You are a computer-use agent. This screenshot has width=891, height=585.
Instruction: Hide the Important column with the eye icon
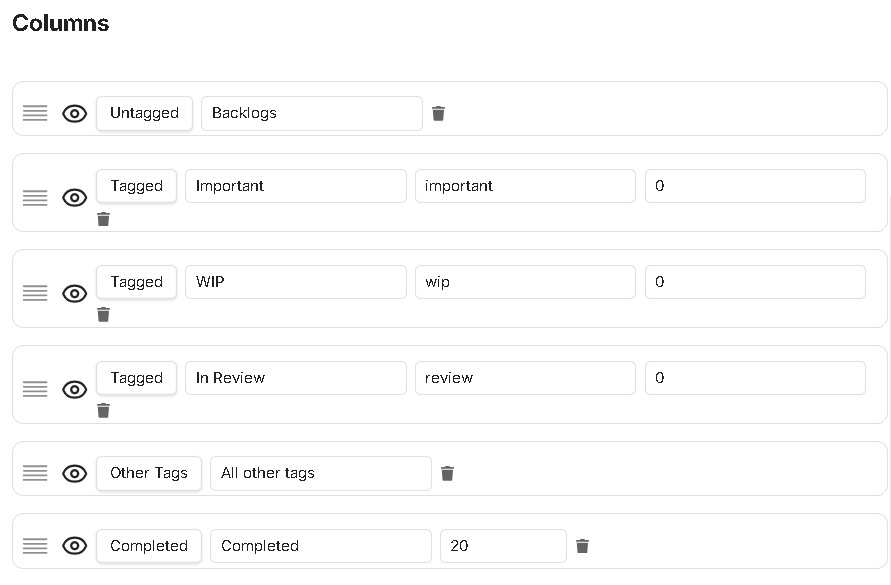coord(74,198)
